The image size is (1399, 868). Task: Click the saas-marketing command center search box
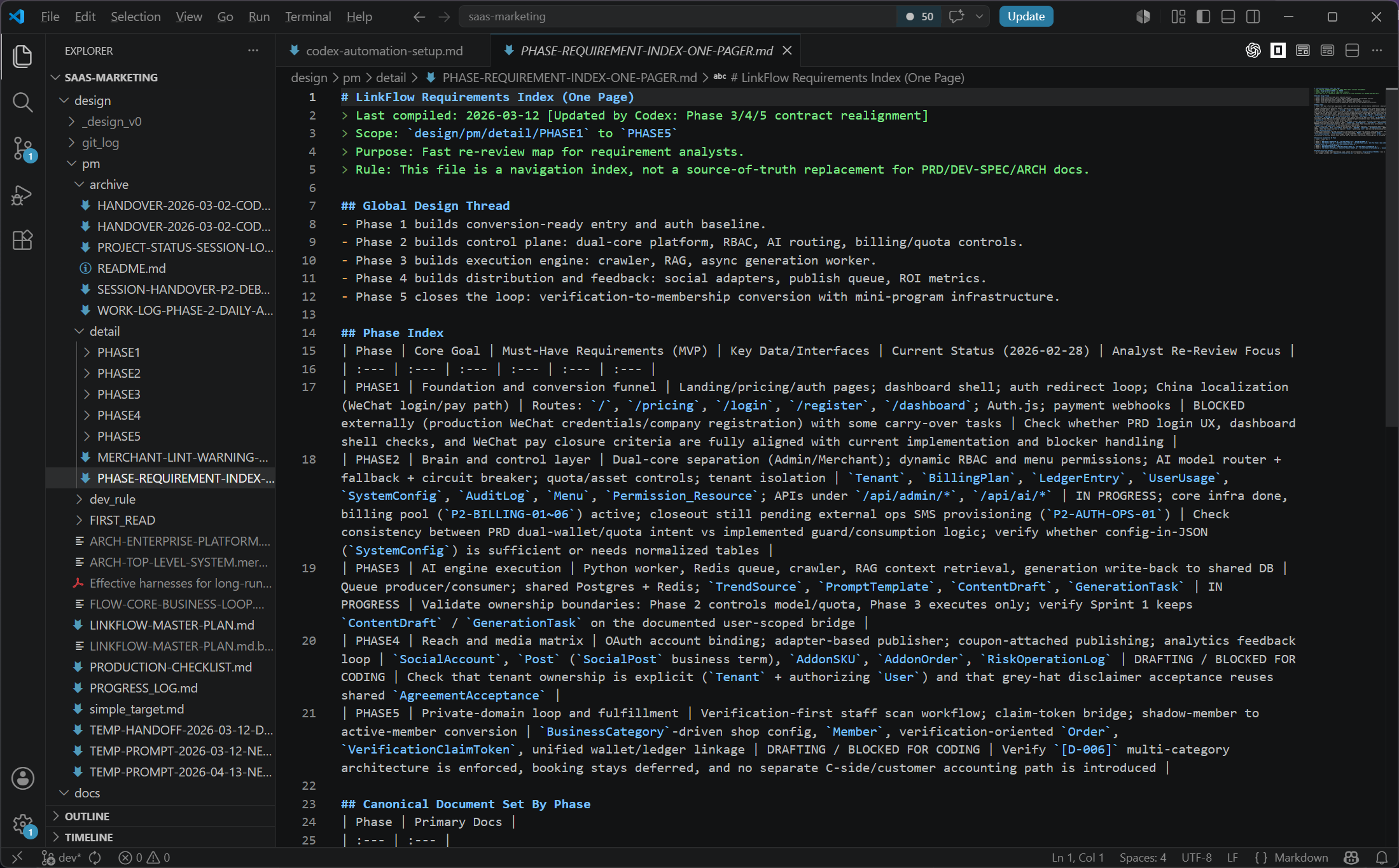(x=678, y=17)
